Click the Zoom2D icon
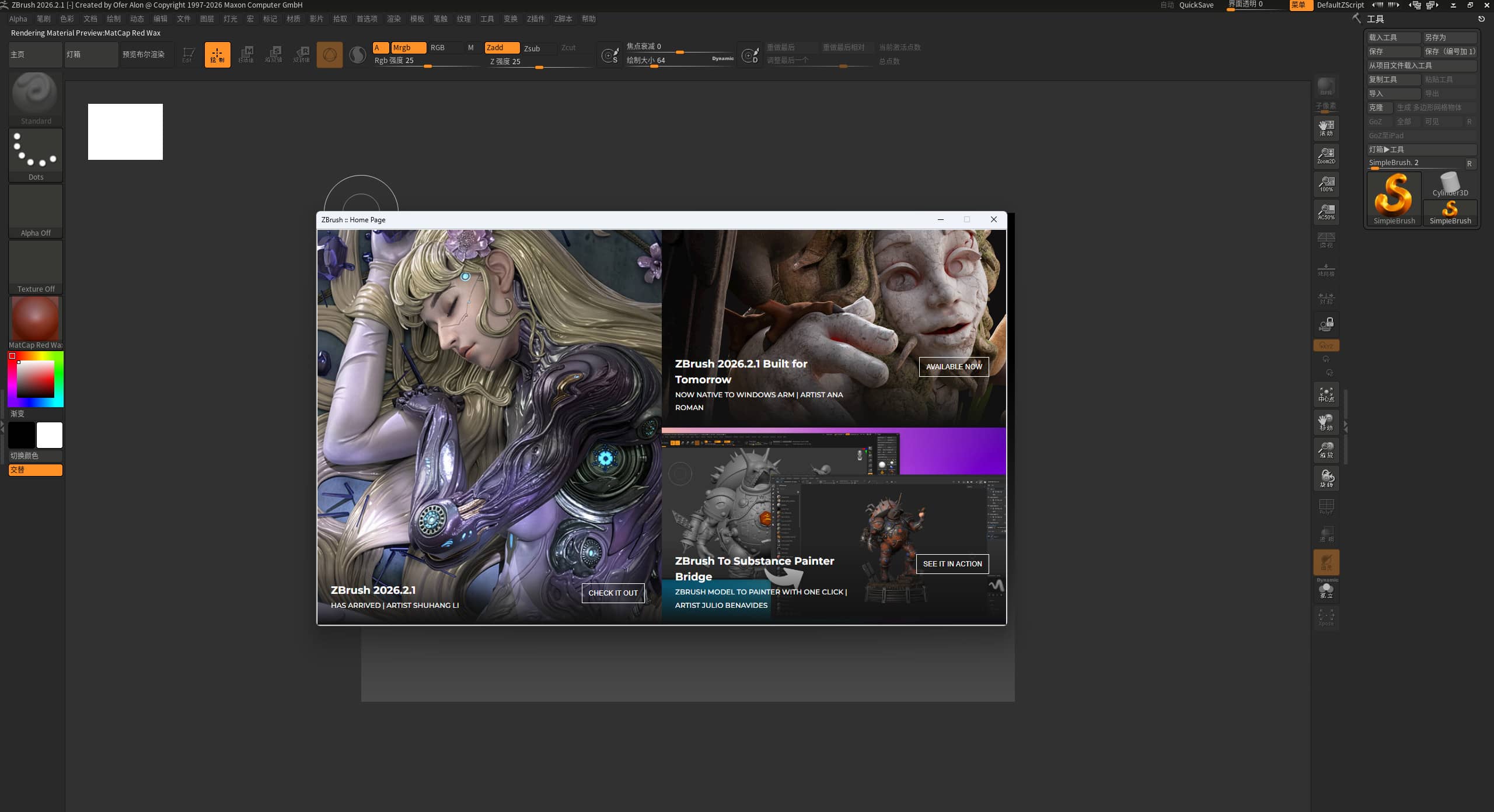This screenshot has width=1494, height=812. [1327, 156]
